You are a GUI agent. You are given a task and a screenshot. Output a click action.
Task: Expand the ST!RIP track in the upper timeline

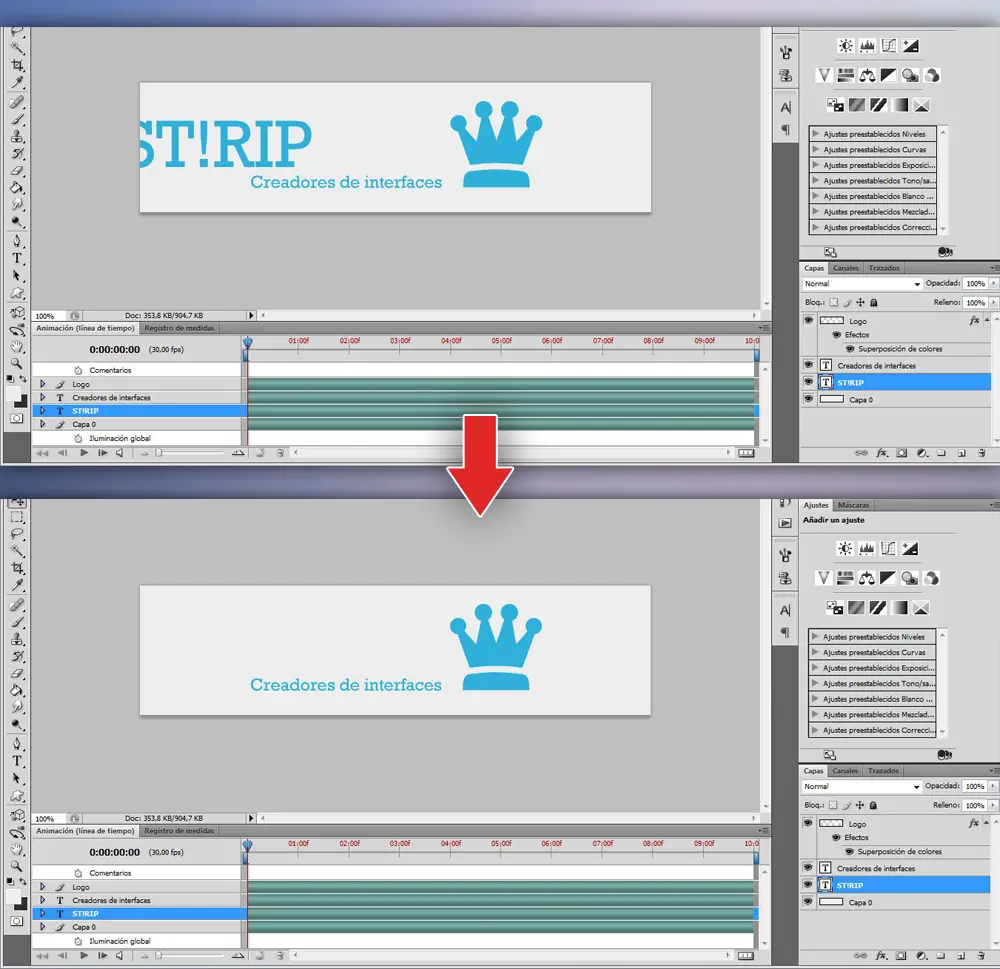pyautogui.click(x=43, y=411)
